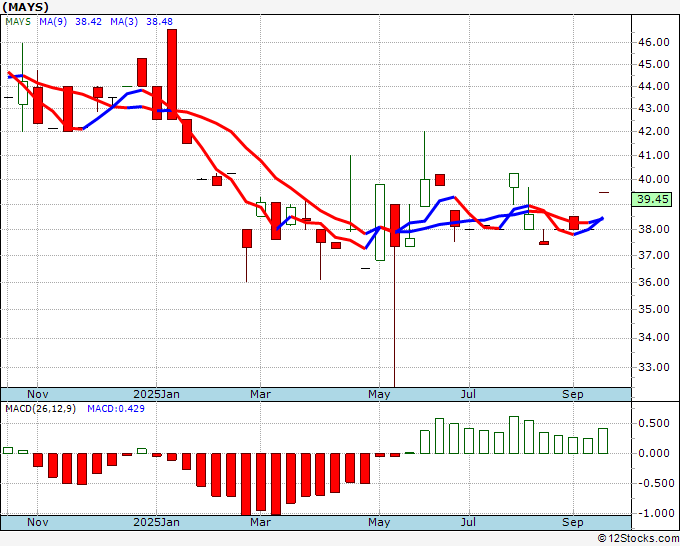Click the Mar label on MACD axis
Viewport: 680px width, 546px height.
pyautogui.click(x=260, y=522)
